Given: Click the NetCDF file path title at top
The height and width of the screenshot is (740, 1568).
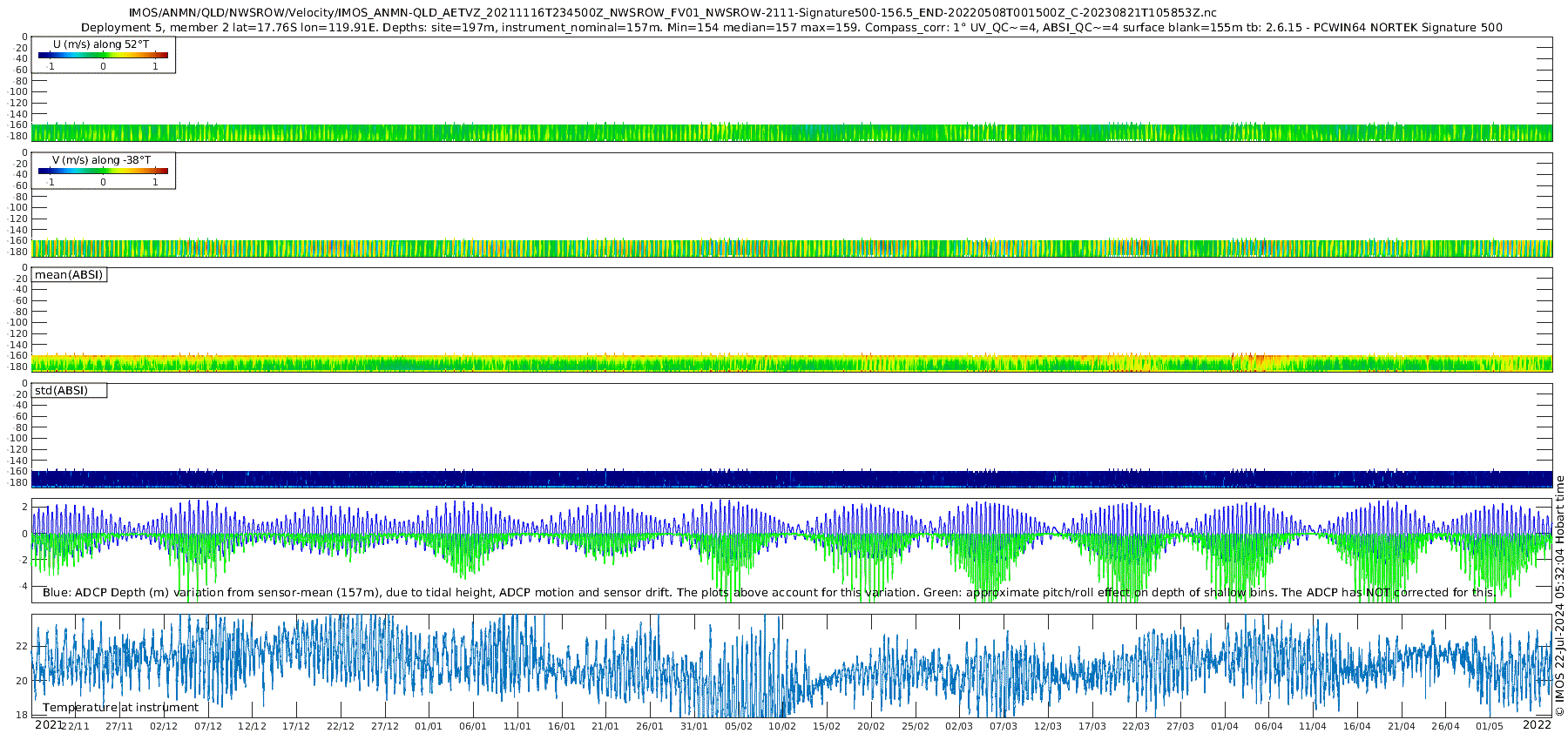Looking at the screenshot, I should [x=672, y=13].
